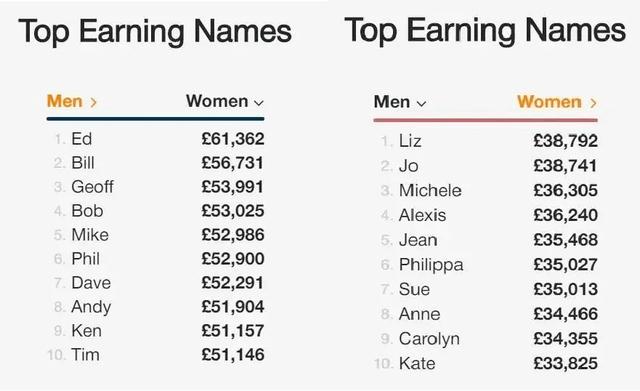This screenshot has height=391, width=640.
Task: Click Kate's earnings value £33,825
Action: pos(566,363)
